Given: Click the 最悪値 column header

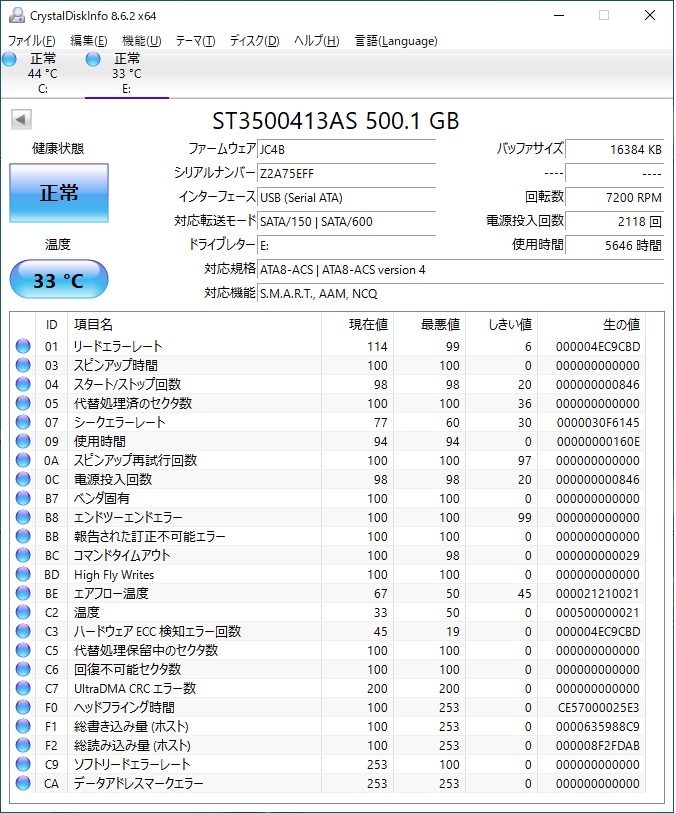Looking at the screenshot, I should click(x=429, y=325).
